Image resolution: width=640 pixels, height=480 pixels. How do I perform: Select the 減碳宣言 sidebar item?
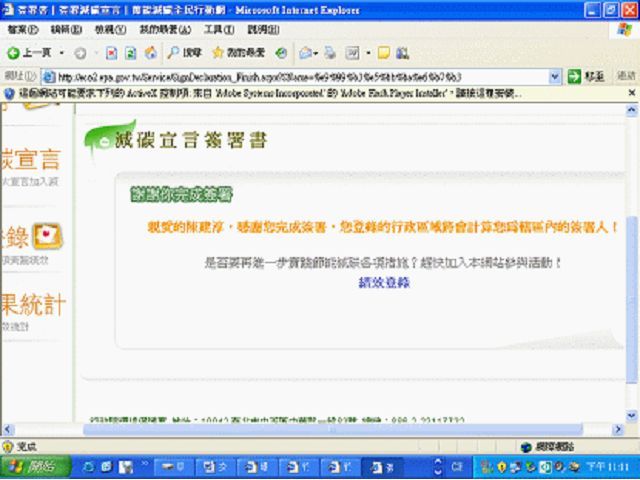pyautogui.click(x=32, y=160)
